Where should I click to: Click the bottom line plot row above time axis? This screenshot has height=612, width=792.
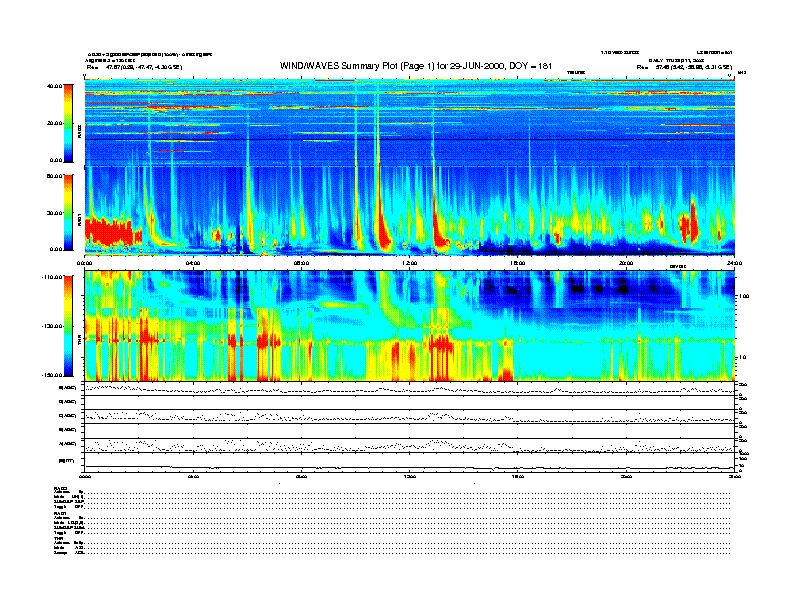[410, 463]
